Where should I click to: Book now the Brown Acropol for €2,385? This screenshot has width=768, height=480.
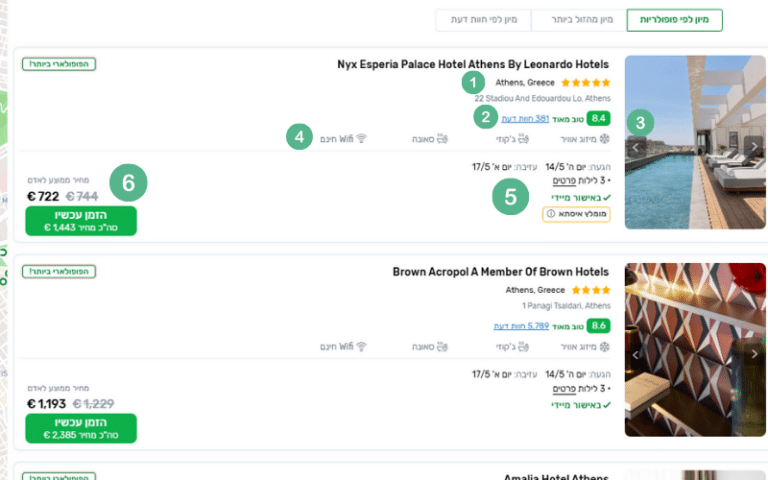[81, 428]
